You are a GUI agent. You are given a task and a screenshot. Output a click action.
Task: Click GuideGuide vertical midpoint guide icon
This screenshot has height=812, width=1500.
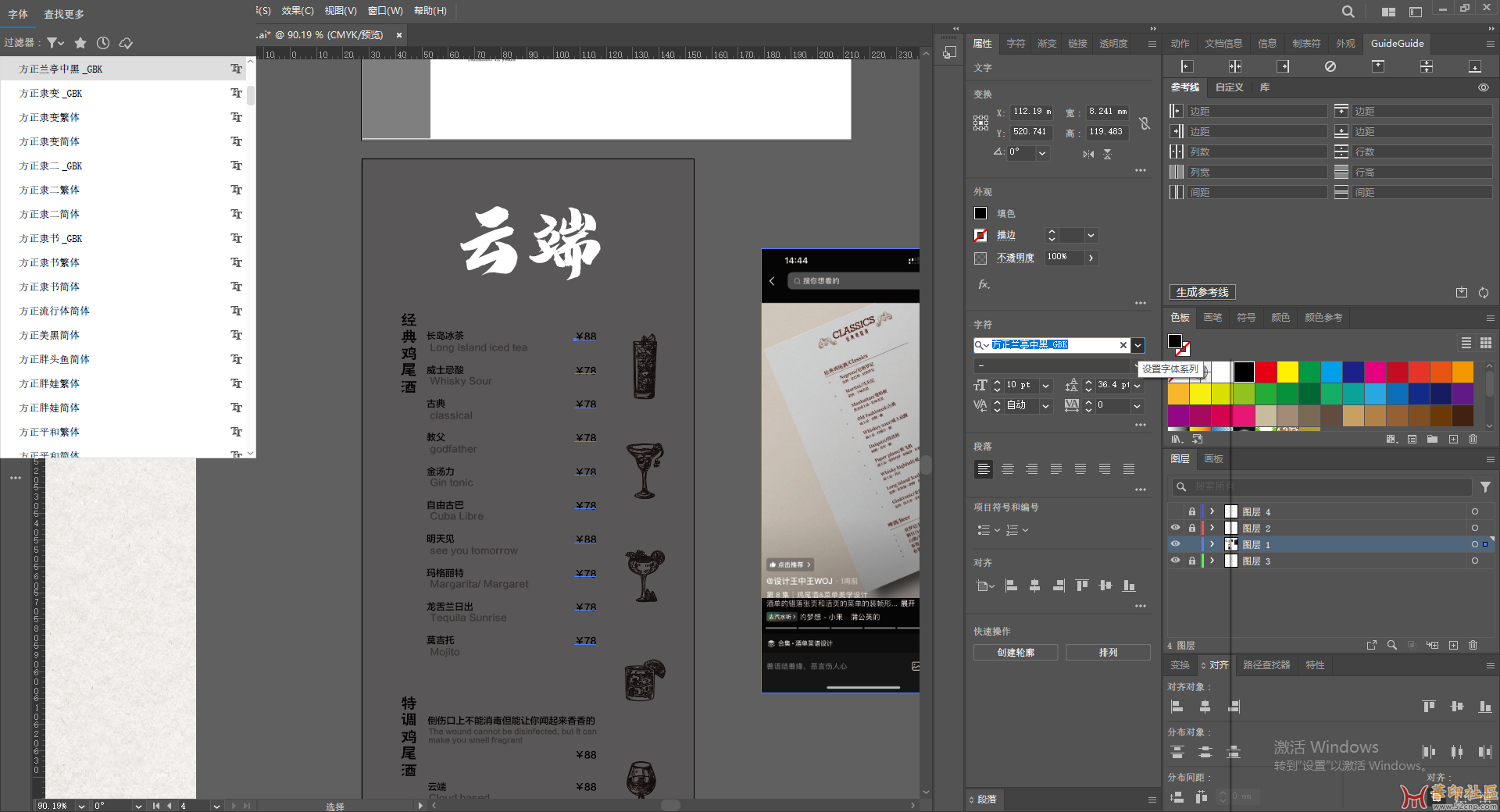coord(1427,66)
